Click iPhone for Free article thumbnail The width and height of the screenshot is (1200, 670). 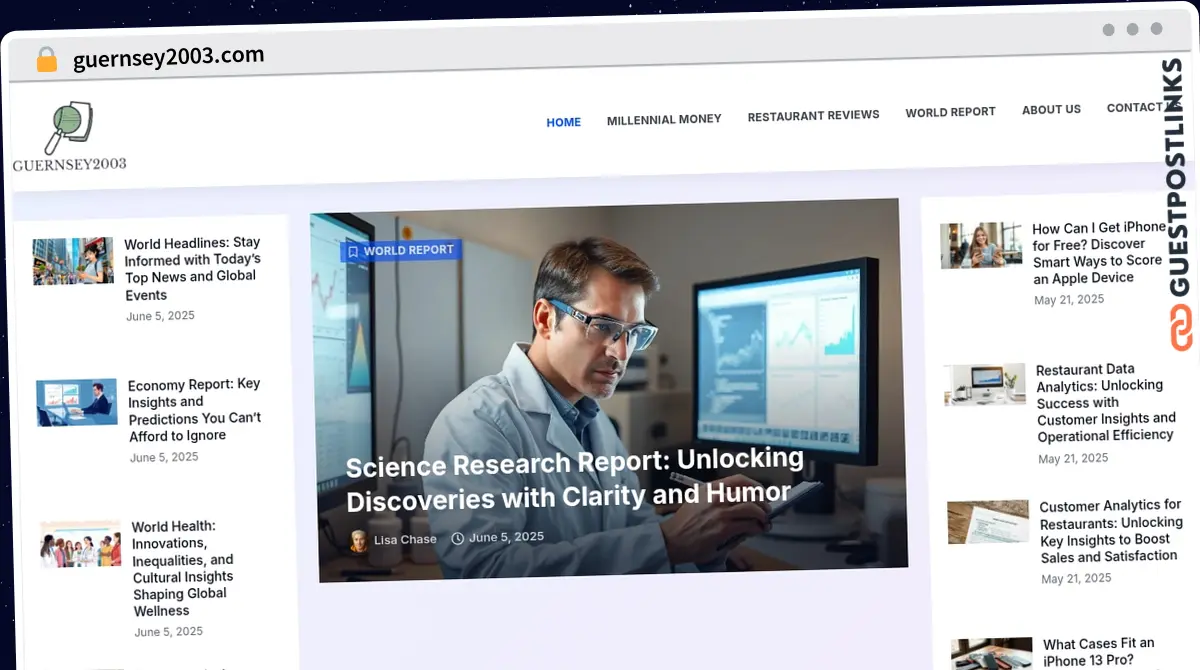click(981, 245)
